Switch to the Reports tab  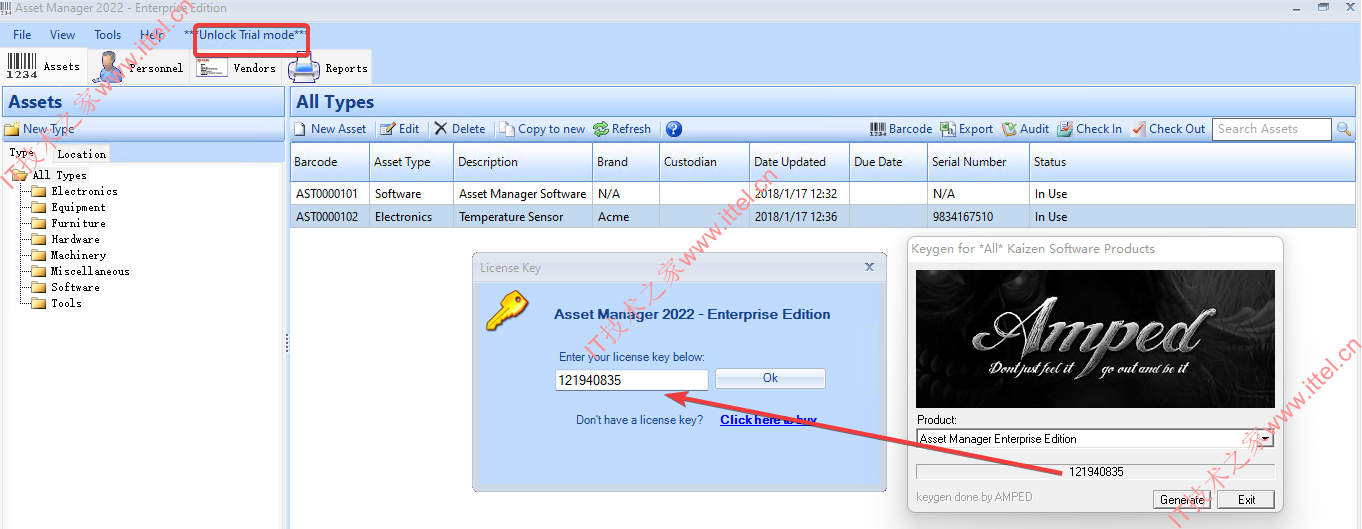click(x=329, y=68)
